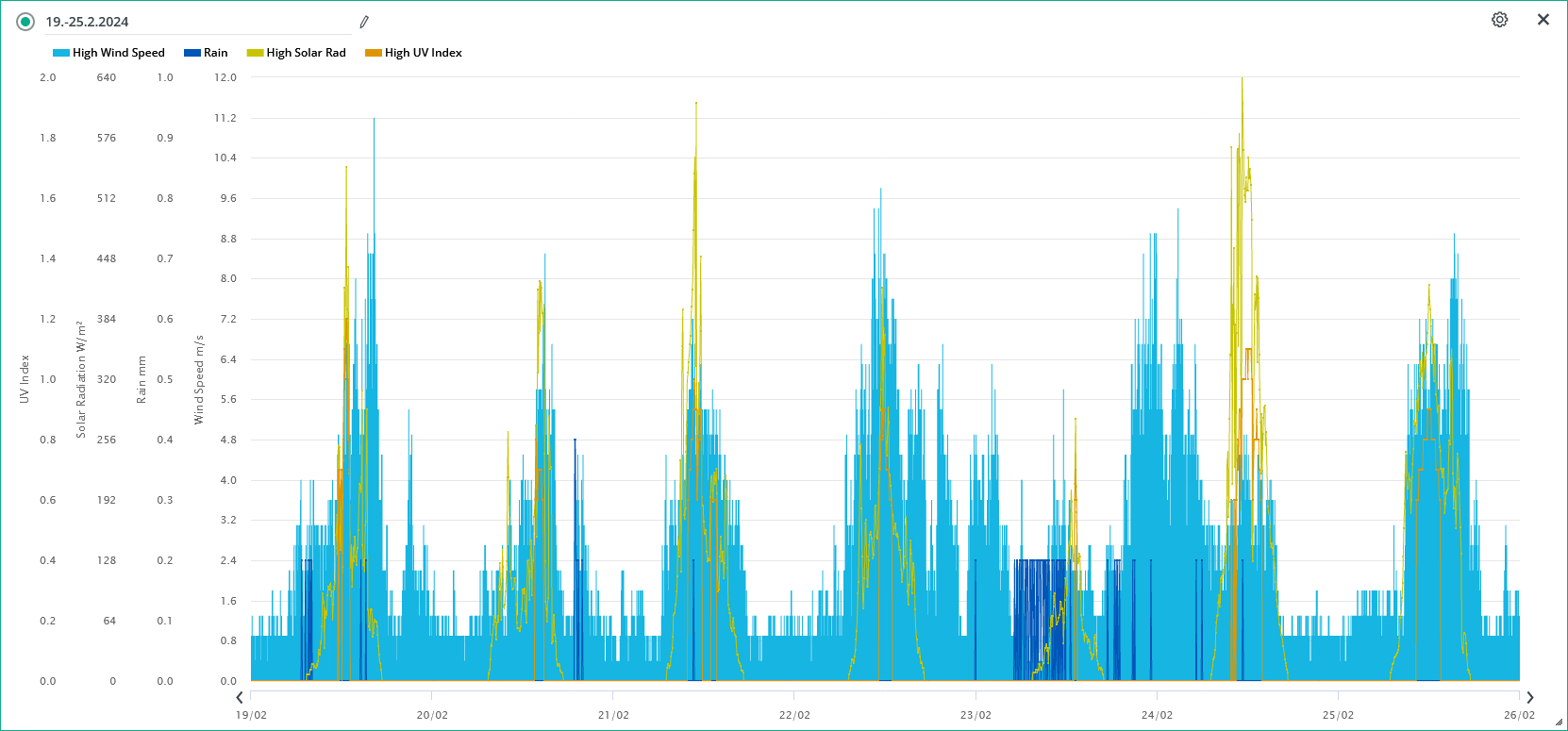Click the Rain legend label
This screenshot has width=1568, height=731.
[216, 53]
